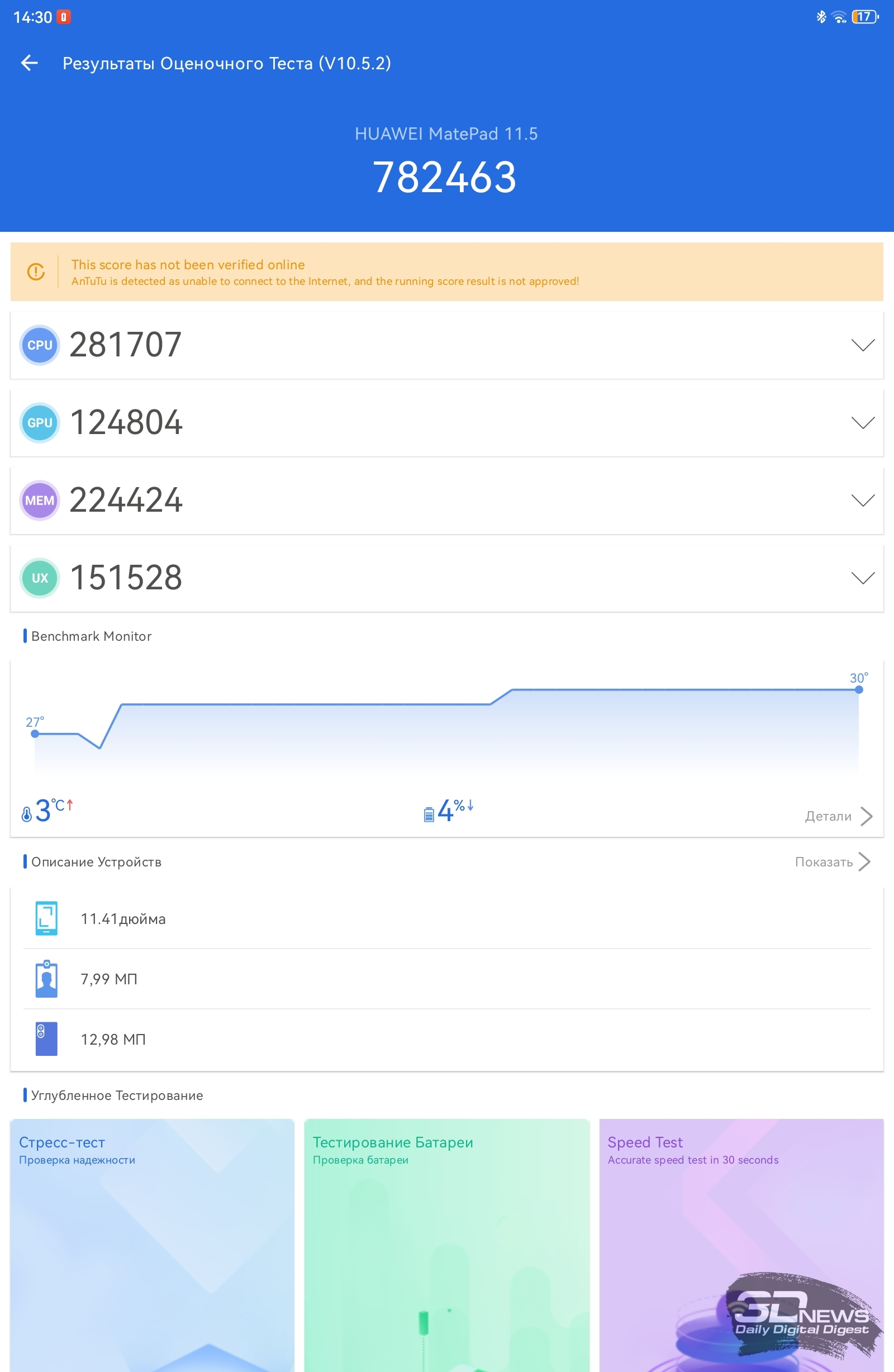Image resolution: width=894 pixels, height=1372 pixels.
Task: Open the Стресс-тест card
Action: click(153, 1245)
